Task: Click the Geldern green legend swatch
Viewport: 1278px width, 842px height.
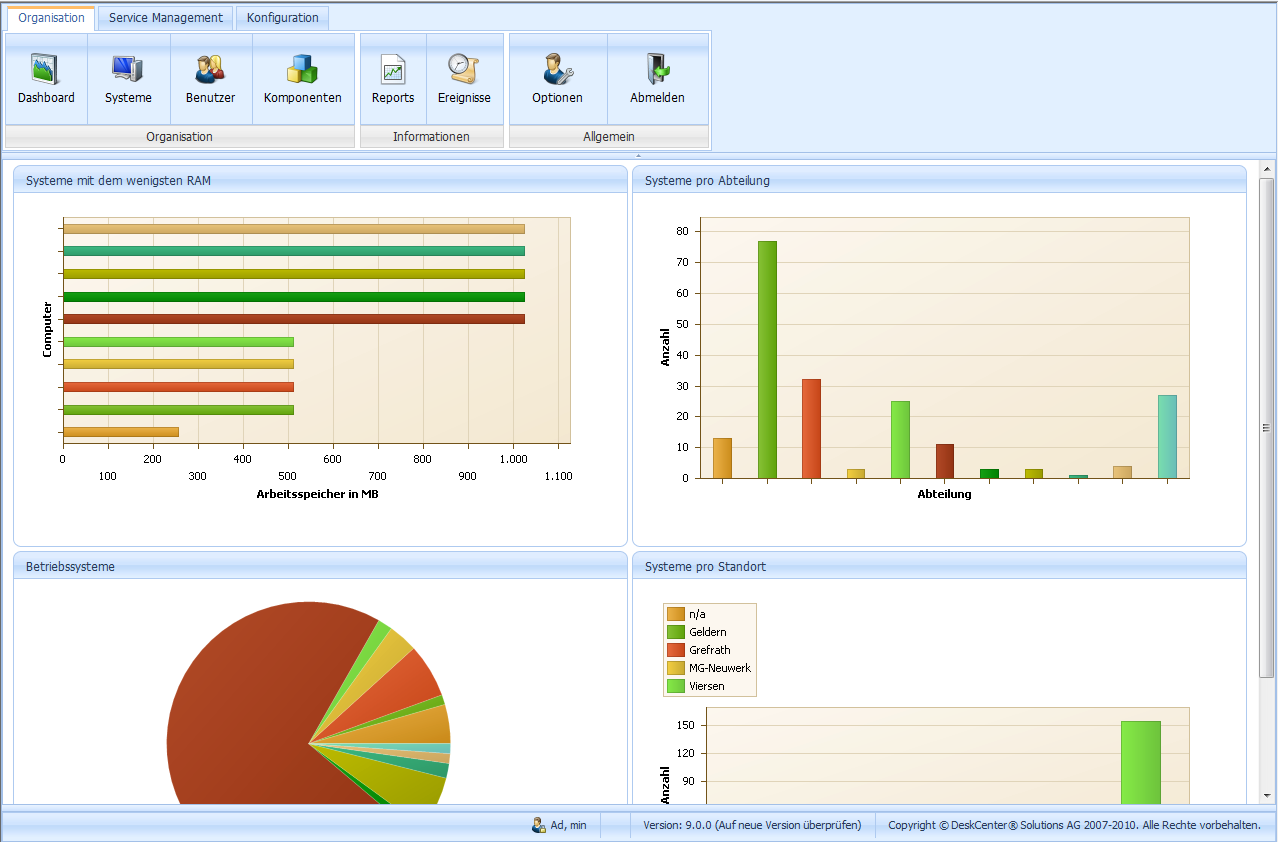Action: pyautogui.click(x=676, y=632)
